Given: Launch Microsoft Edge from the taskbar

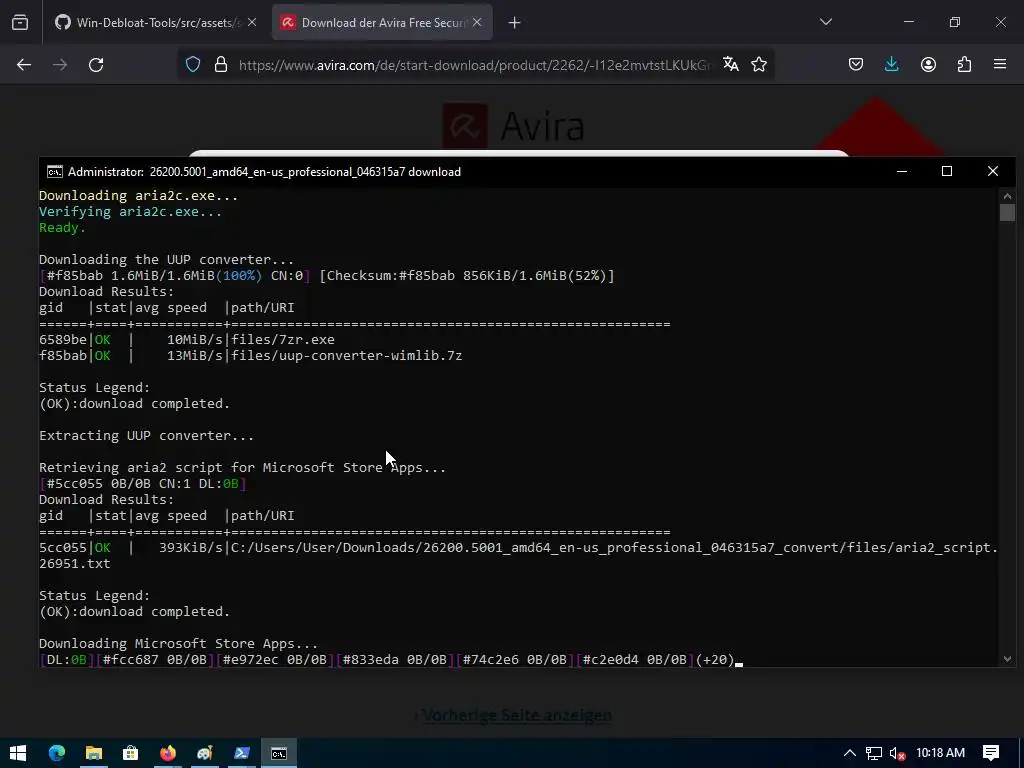Looking at the screenshot, I should pos(57,753).
